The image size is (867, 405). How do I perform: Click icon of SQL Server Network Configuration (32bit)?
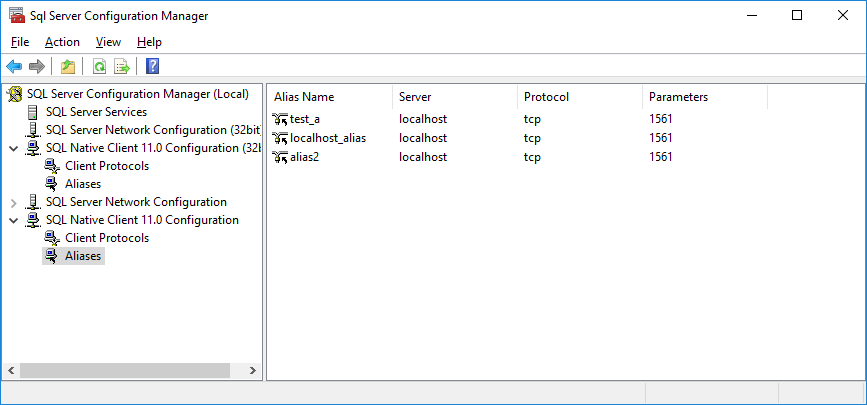(33, 130)
